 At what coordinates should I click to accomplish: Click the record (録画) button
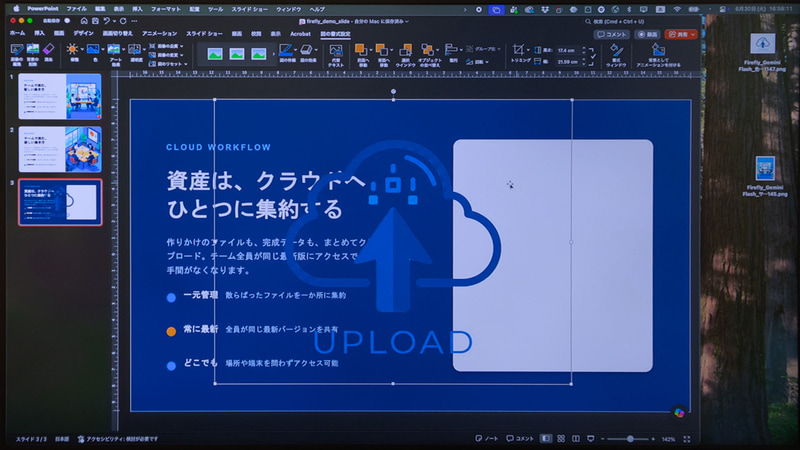pyautogui.click(x=647, y=34)
